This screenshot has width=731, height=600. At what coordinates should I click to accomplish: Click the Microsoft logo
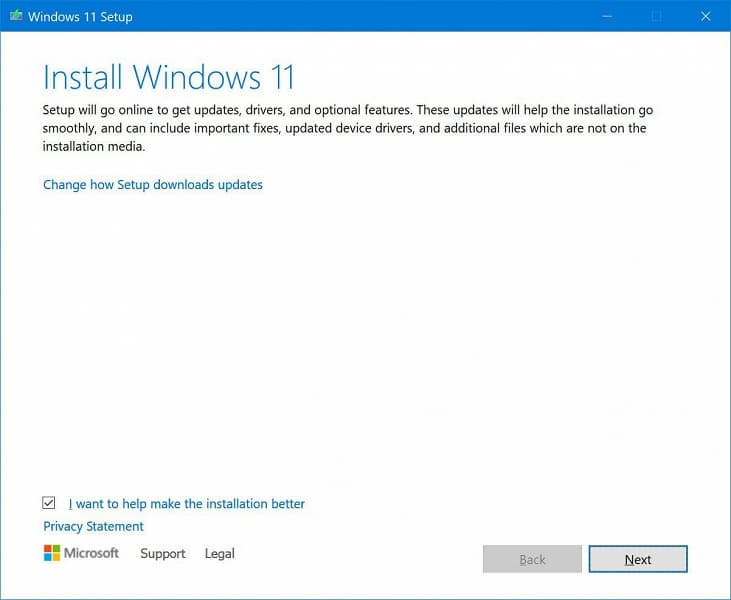[81, 553]
